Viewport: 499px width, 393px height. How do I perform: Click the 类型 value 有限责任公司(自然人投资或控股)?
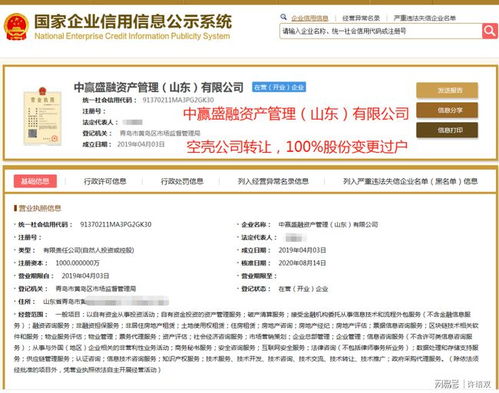coord(89,250)
